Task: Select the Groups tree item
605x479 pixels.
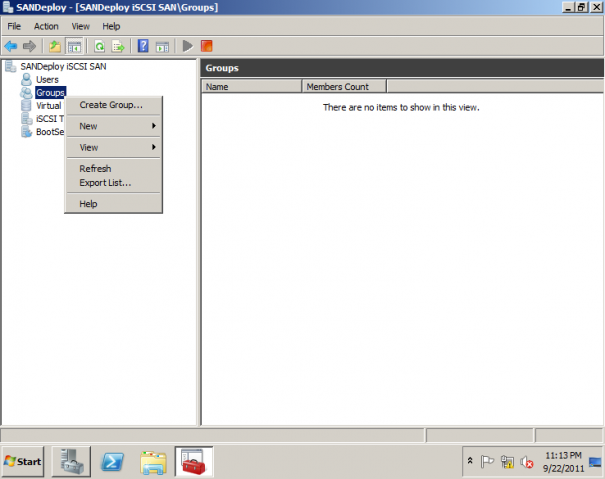Action: 50,93
